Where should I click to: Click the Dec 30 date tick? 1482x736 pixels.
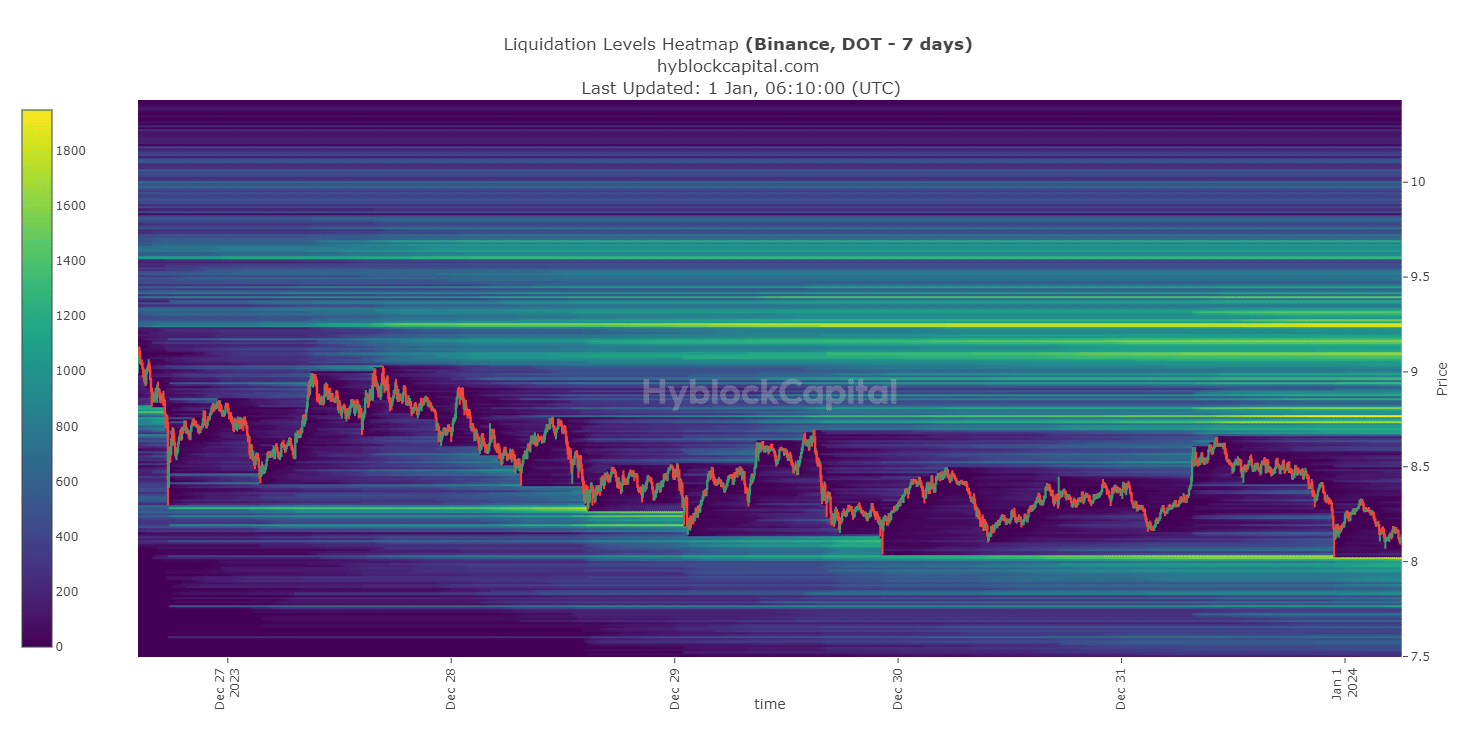pos(898,688)
